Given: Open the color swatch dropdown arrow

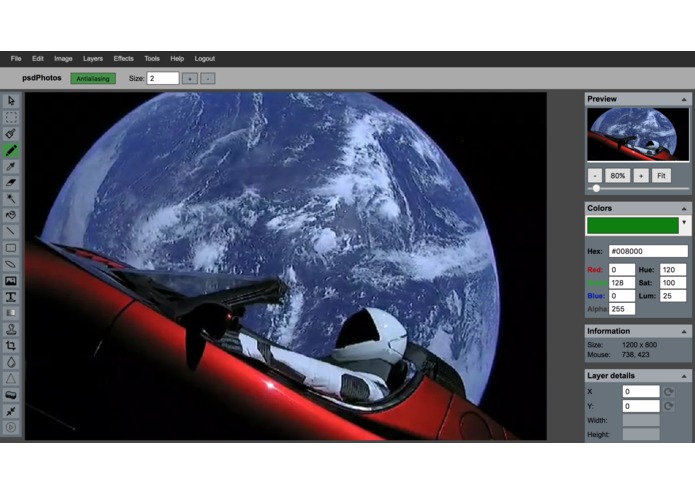Looking at the screenshot, I should (684, 223).
